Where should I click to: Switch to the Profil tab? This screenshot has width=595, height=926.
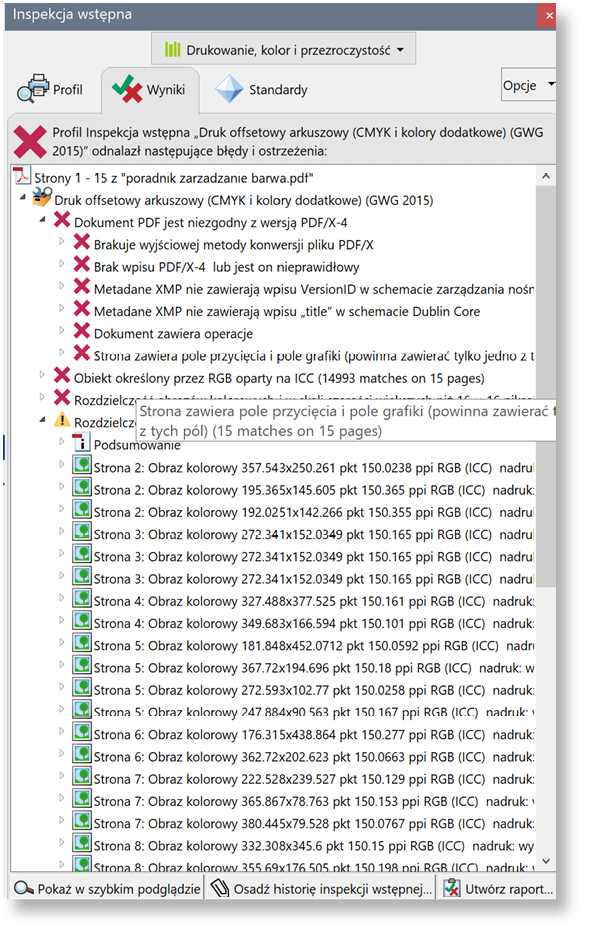tap(50, 90)
